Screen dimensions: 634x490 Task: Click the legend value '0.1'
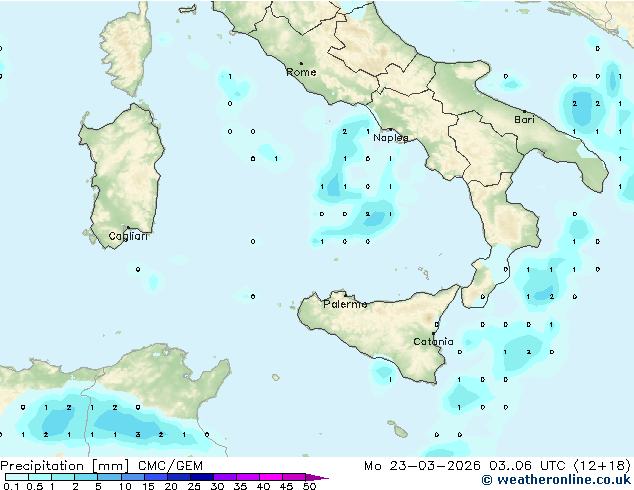(11, 486)
